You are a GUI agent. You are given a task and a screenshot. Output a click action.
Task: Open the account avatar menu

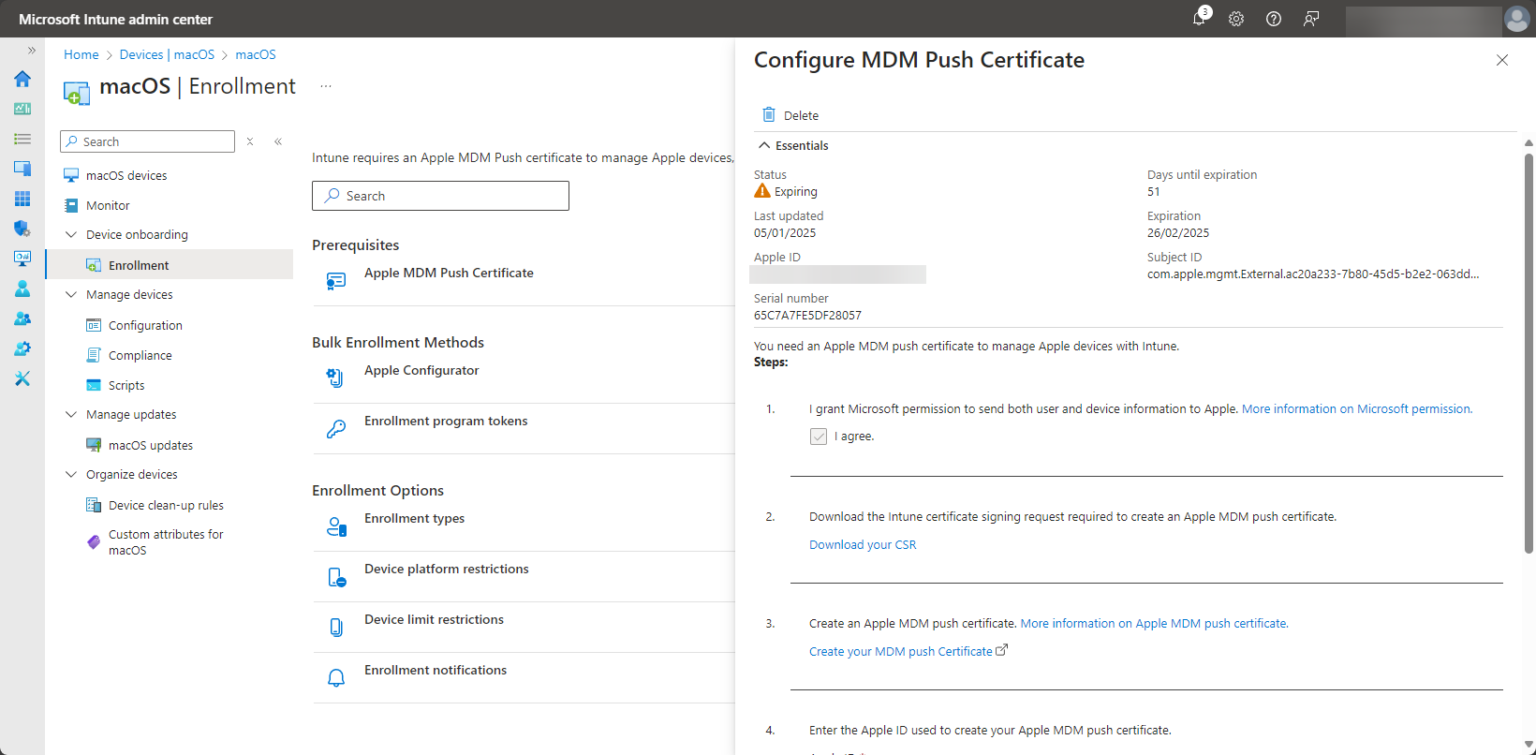pos(1516,19)
